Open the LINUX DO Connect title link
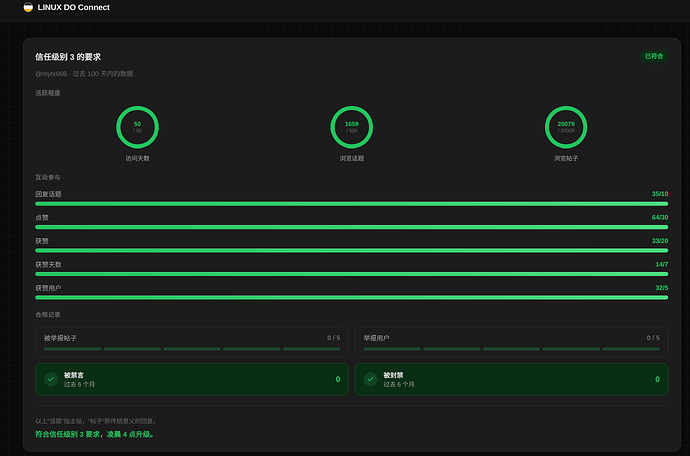The height and width of the screenshot is (456, 690). point(73,7)
